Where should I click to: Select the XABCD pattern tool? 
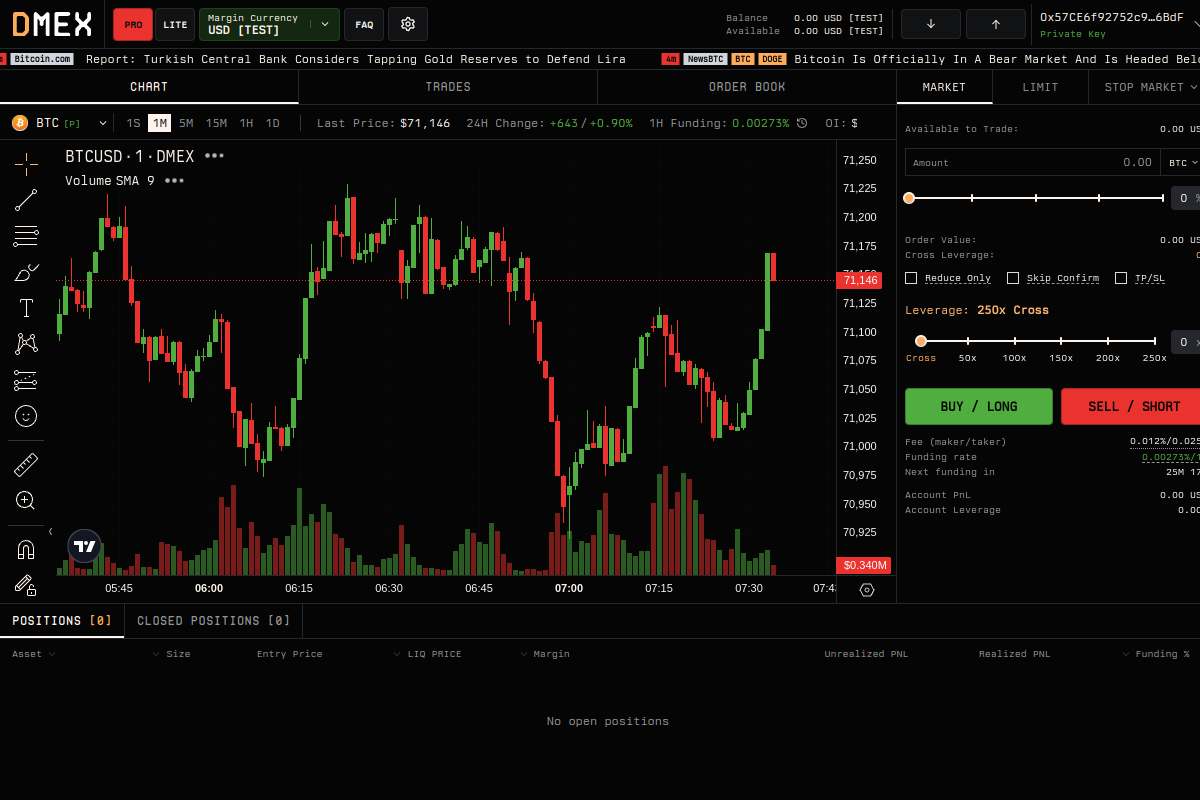(26, 343)
